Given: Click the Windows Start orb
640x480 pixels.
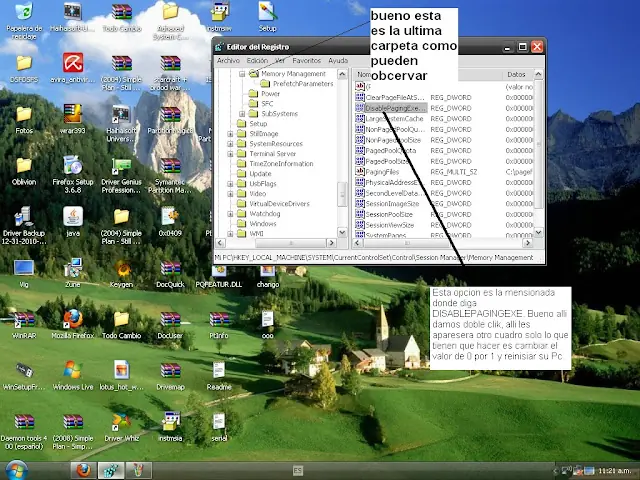Looking at the screenshot, I should click(x=16, y=470).
